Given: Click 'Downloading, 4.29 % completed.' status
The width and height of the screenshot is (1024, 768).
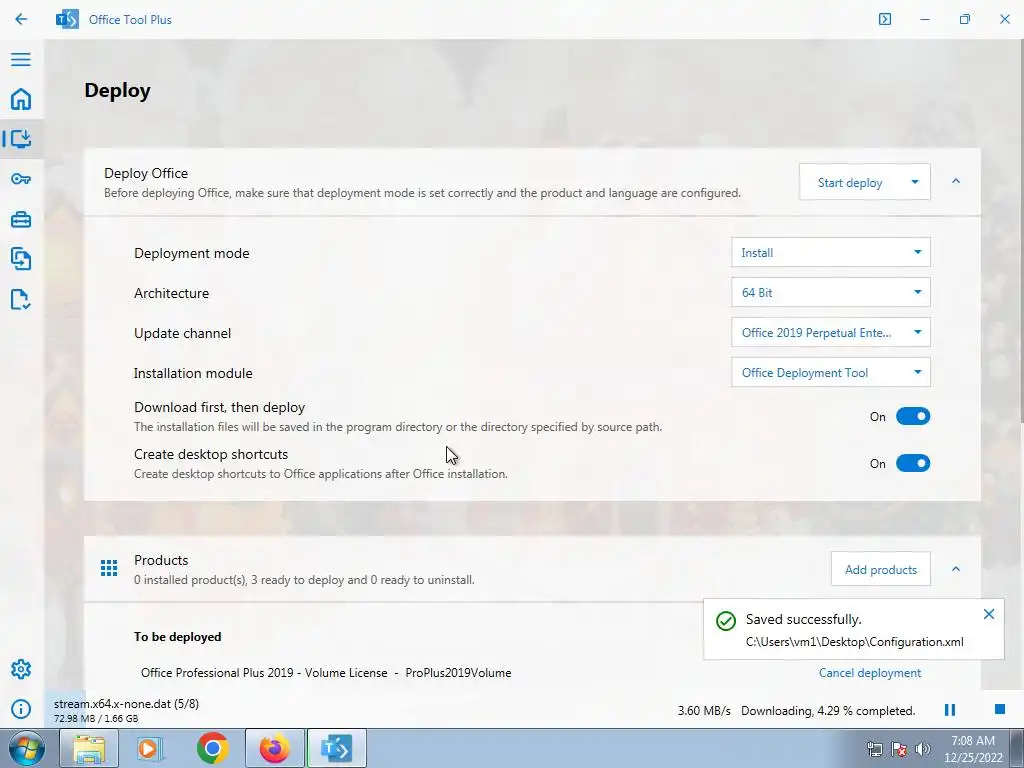Looking at the screenshot, I should [828, 711].
